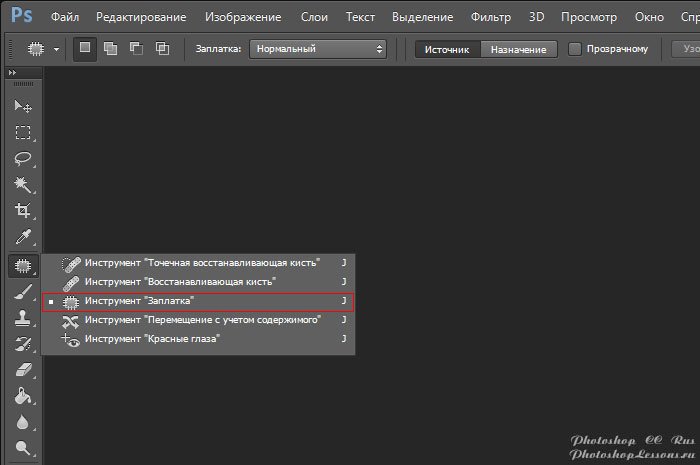This screenshot has height=465, width=700.
Task: Select the Eyedropper tool
Action: tap(22, 238)
